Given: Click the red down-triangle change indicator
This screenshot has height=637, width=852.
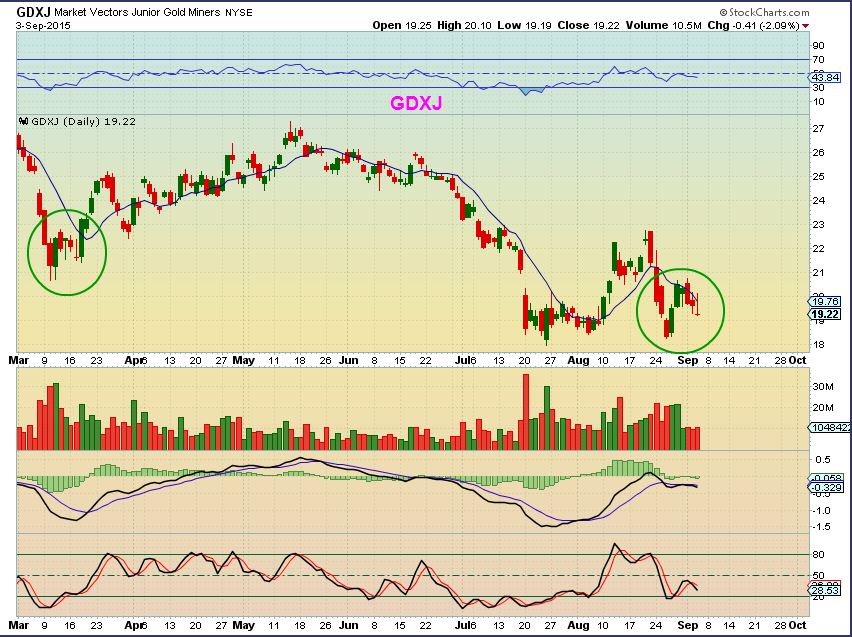Looking at the screenshot, I should tap(805, 26).
